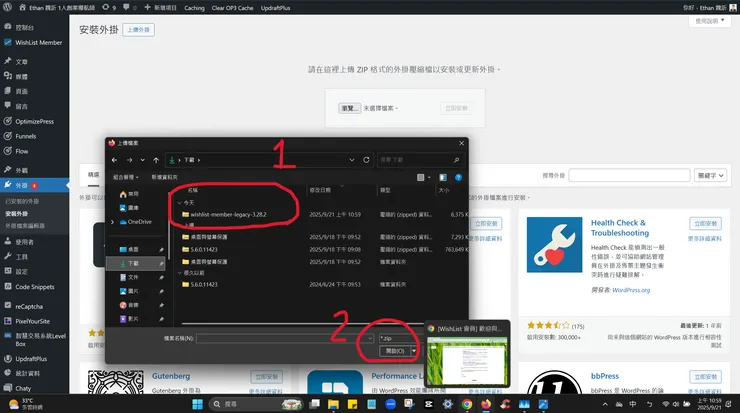Open File Explorer from taskbar
This screenshot has height=413, width=740.
tap(333, 404)
